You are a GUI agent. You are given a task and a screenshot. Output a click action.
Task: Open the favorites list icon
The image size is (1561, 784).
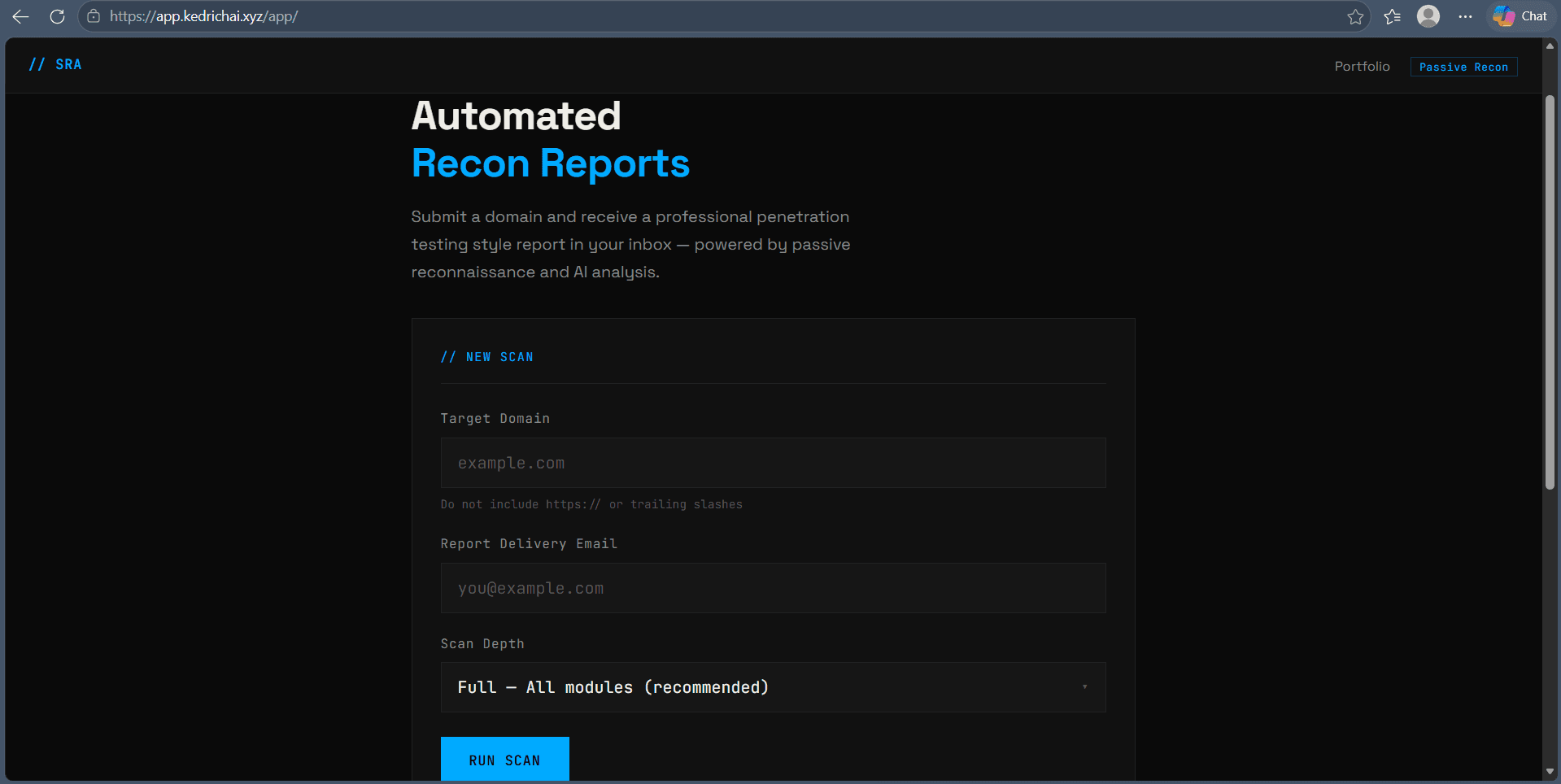point(1392,16)
